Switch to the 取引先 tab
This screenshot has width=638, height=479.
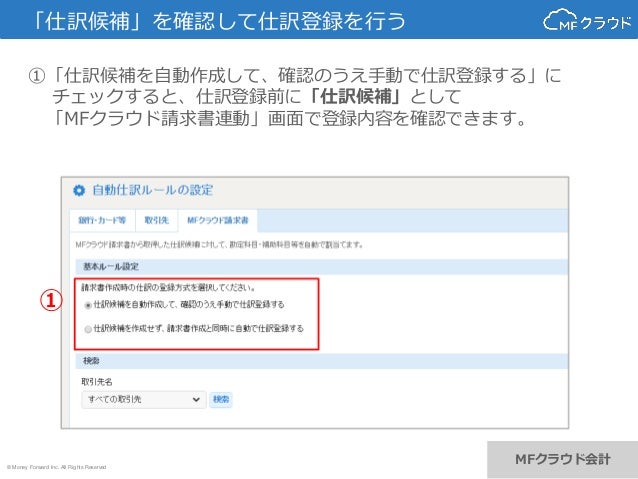click(157, 220)
